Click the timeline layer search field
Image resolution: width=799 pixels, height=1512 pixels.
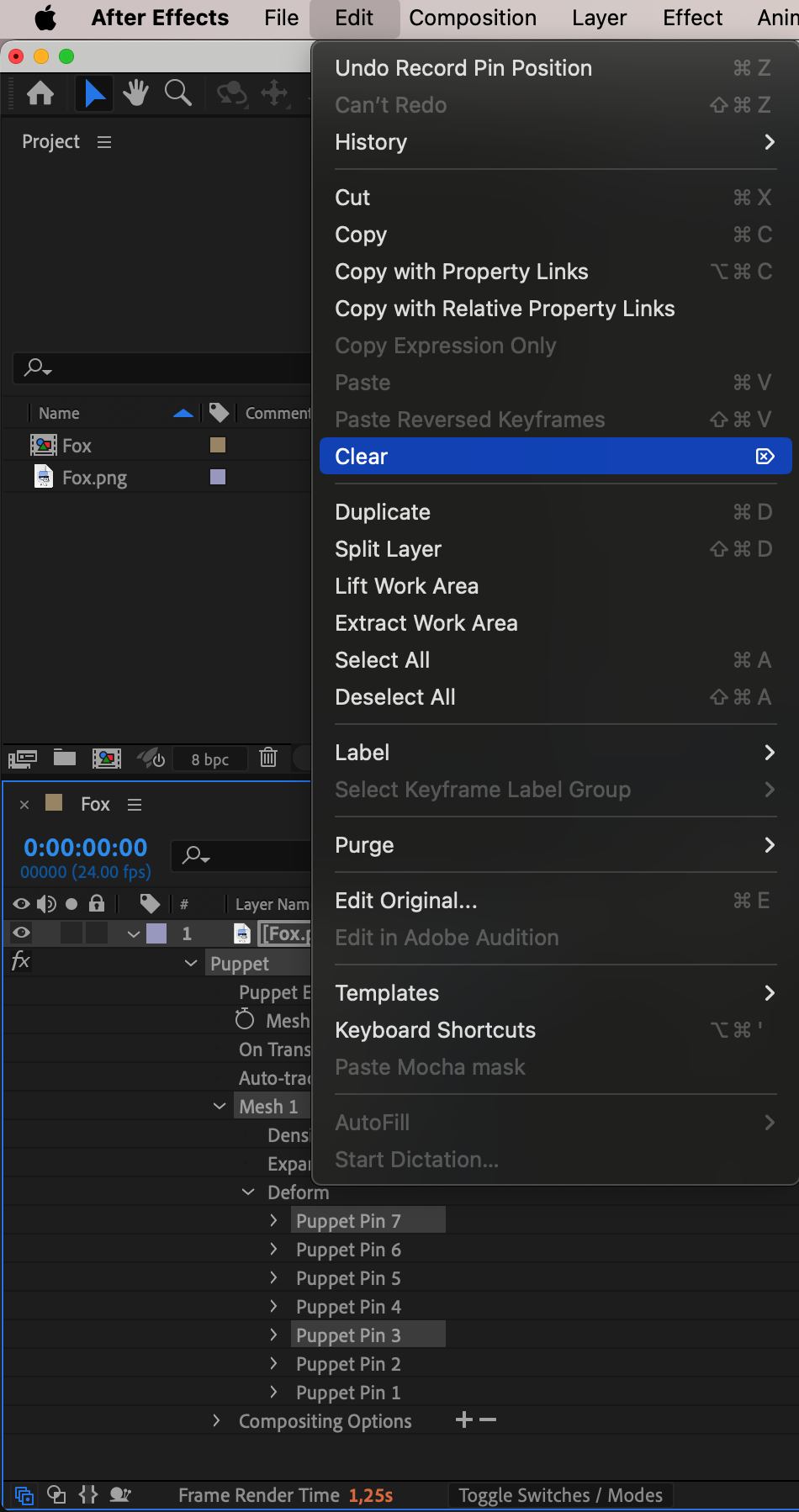click(x=242, y=855)
